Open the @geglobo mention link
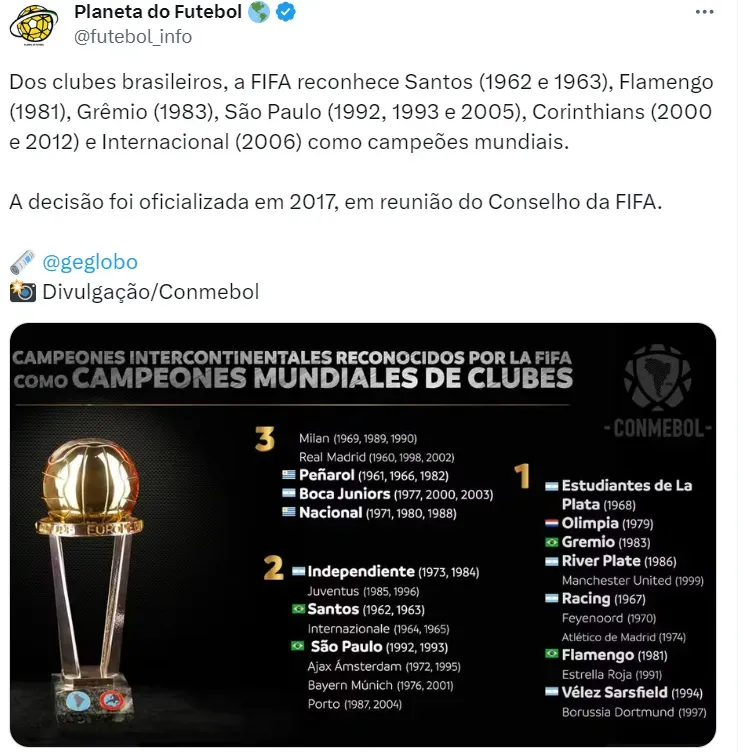 click(x=90, y=262)
